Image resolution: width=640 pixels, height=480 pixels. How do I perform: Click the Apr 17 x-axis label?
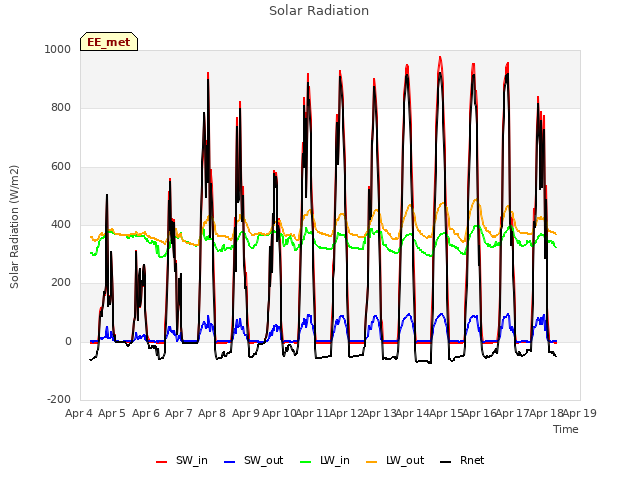tap(513, 413)
